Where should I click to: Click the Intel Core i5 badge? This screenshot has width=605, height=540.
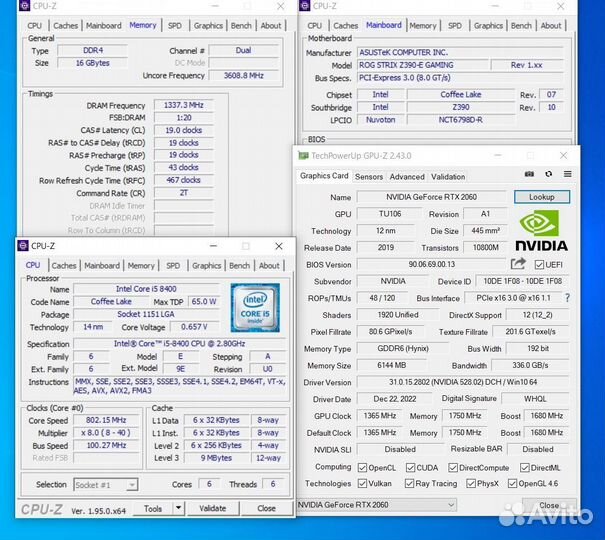255,308
